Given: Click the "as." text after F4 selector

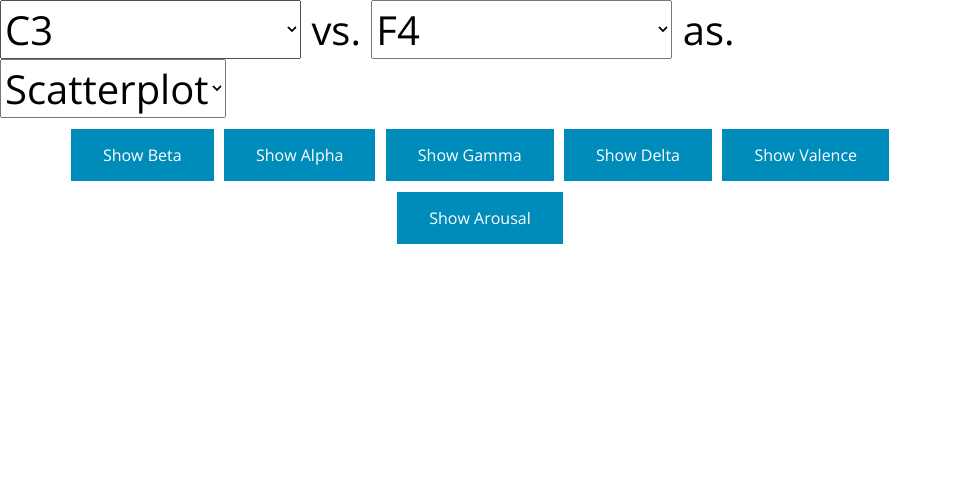Looking at the screenshot, I should pyautogui.click(x=708, y=32).
